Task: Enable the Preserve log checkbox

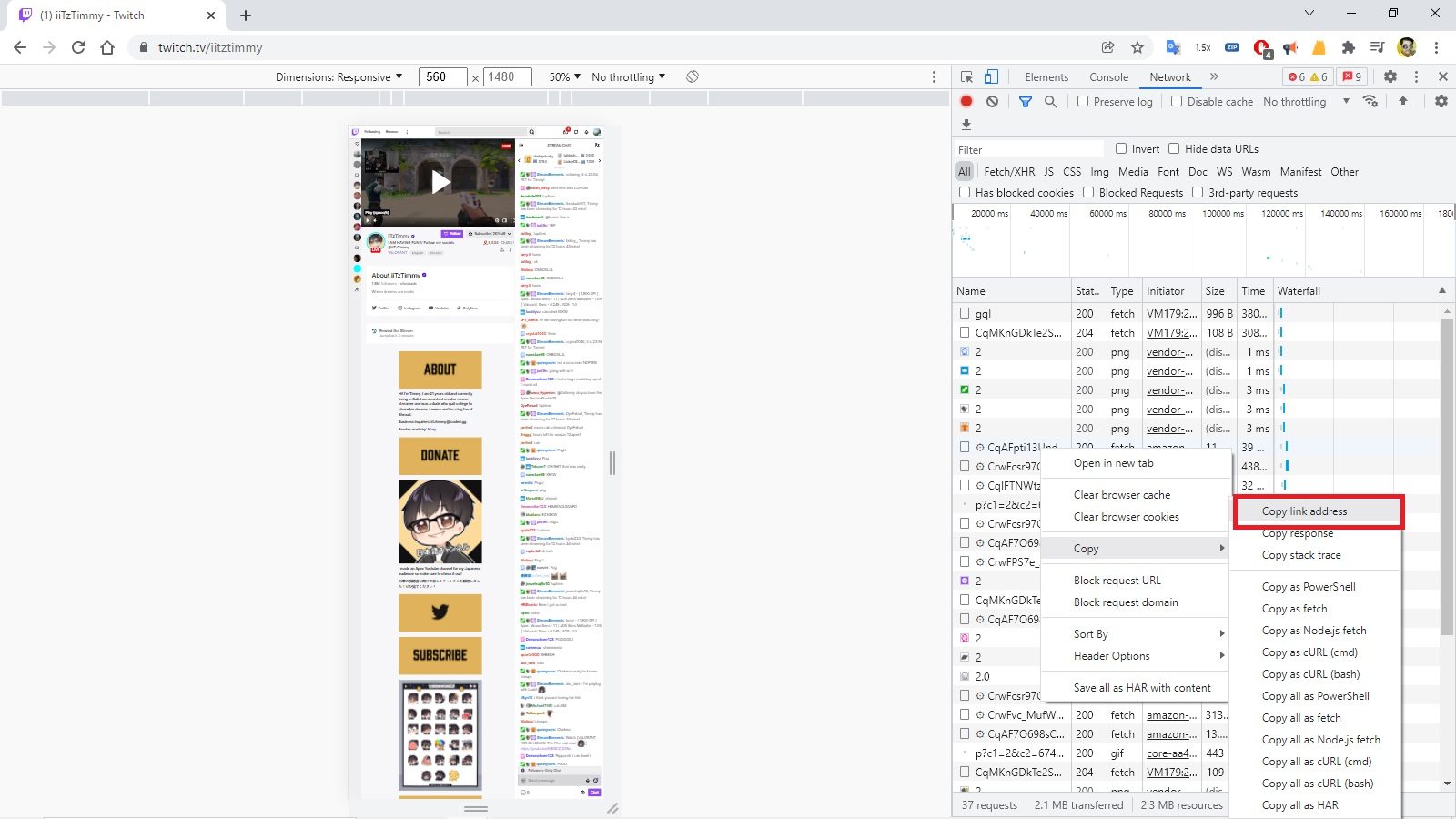Action: click(x=1083, y=101)
